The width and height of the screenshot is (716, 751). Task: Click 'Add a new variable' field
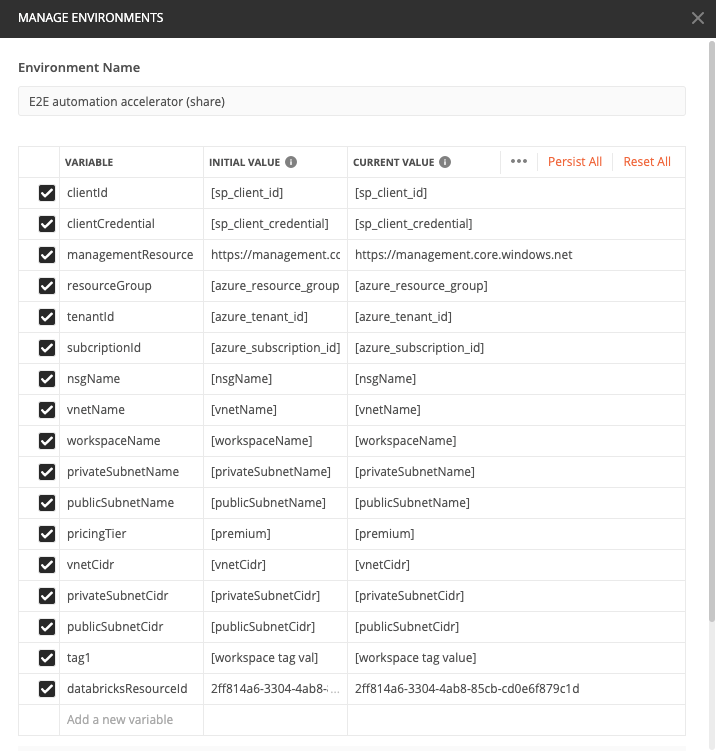pos(120,720)
